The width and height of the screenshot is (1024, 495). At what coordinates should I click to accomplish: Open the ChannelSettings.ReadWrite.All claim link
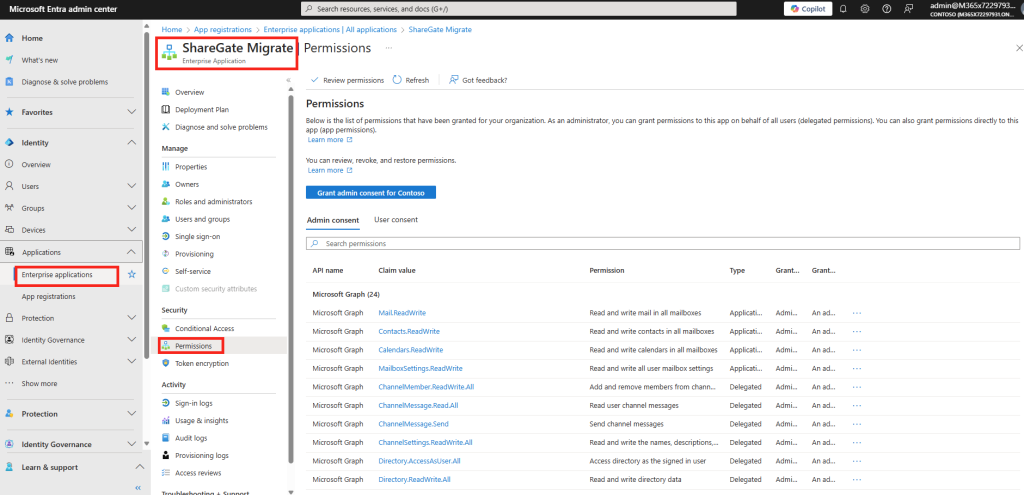coord(425,443)
